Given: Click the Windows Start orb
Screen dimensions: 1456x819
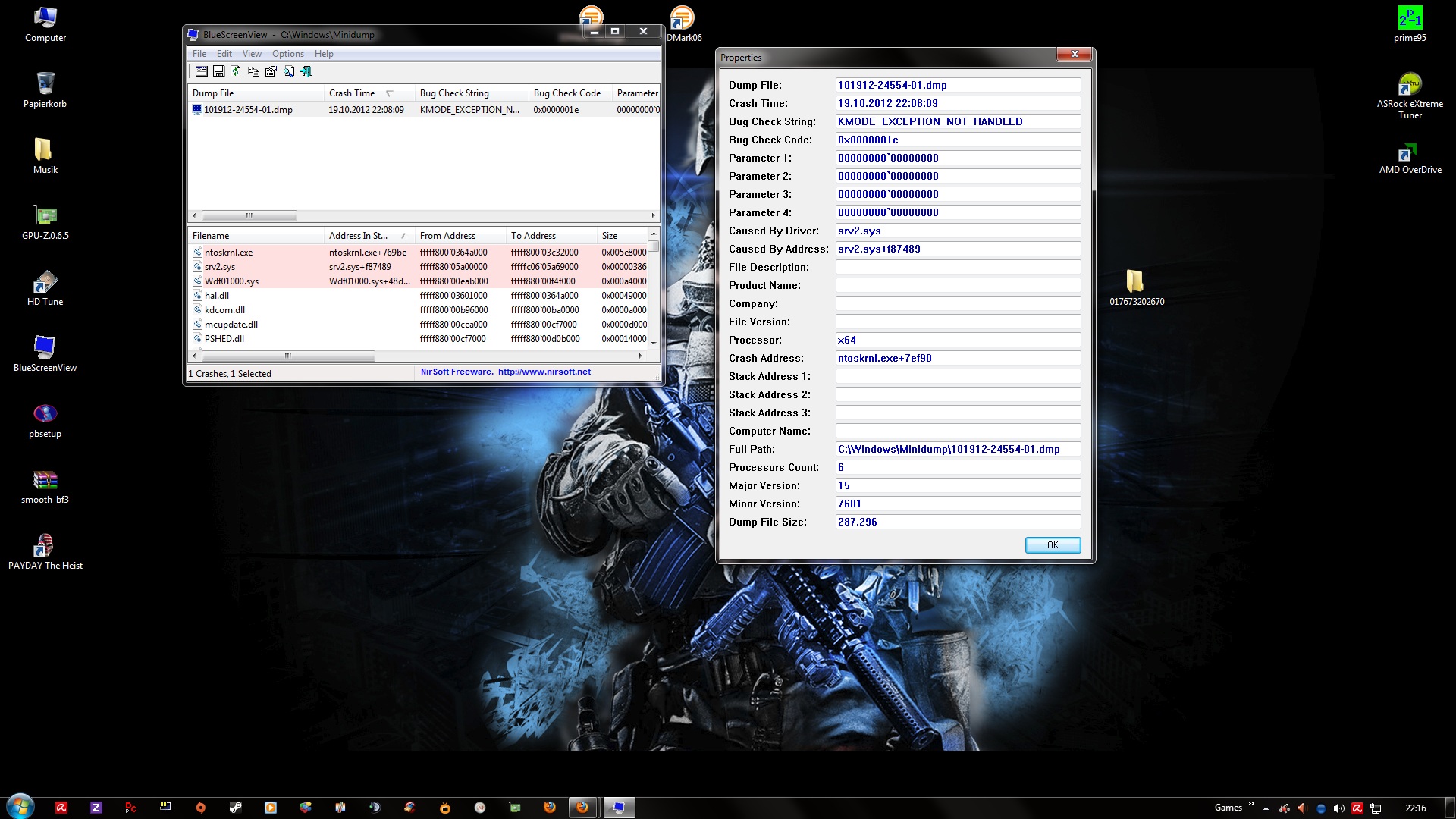Looking at the screenshot, I should 20,807.
